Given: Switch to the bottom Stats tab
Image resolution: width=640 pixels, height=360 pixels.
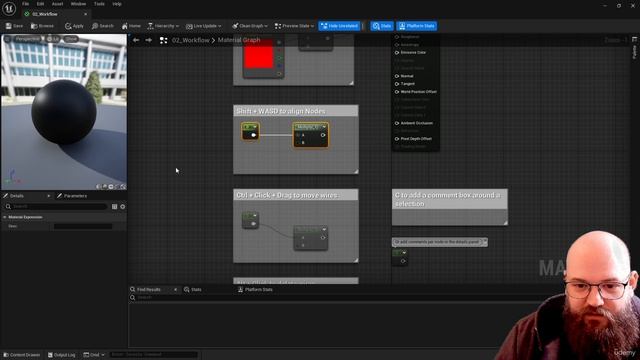Looking at the screenshot, I should 193,289.
